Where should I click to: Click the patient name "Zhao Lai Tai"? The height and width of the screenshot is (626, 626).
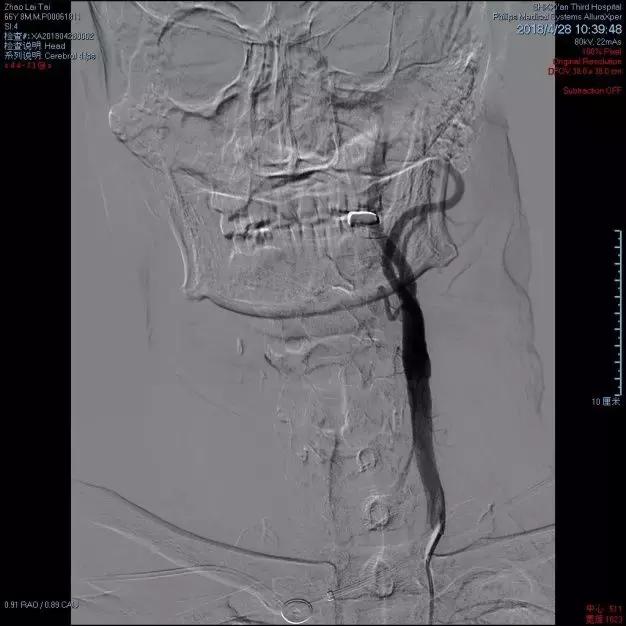pyautogui.click(x=26, y=7)
